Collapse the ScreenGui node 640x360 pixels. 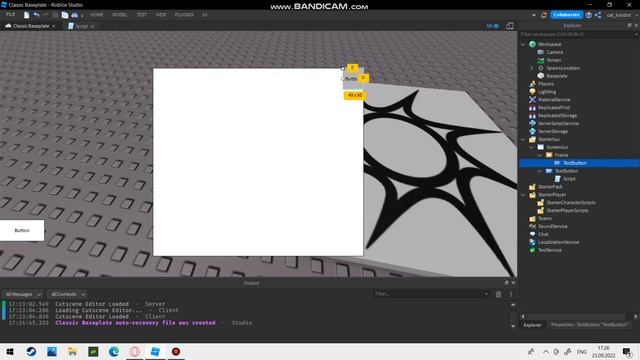click(531, 147)
